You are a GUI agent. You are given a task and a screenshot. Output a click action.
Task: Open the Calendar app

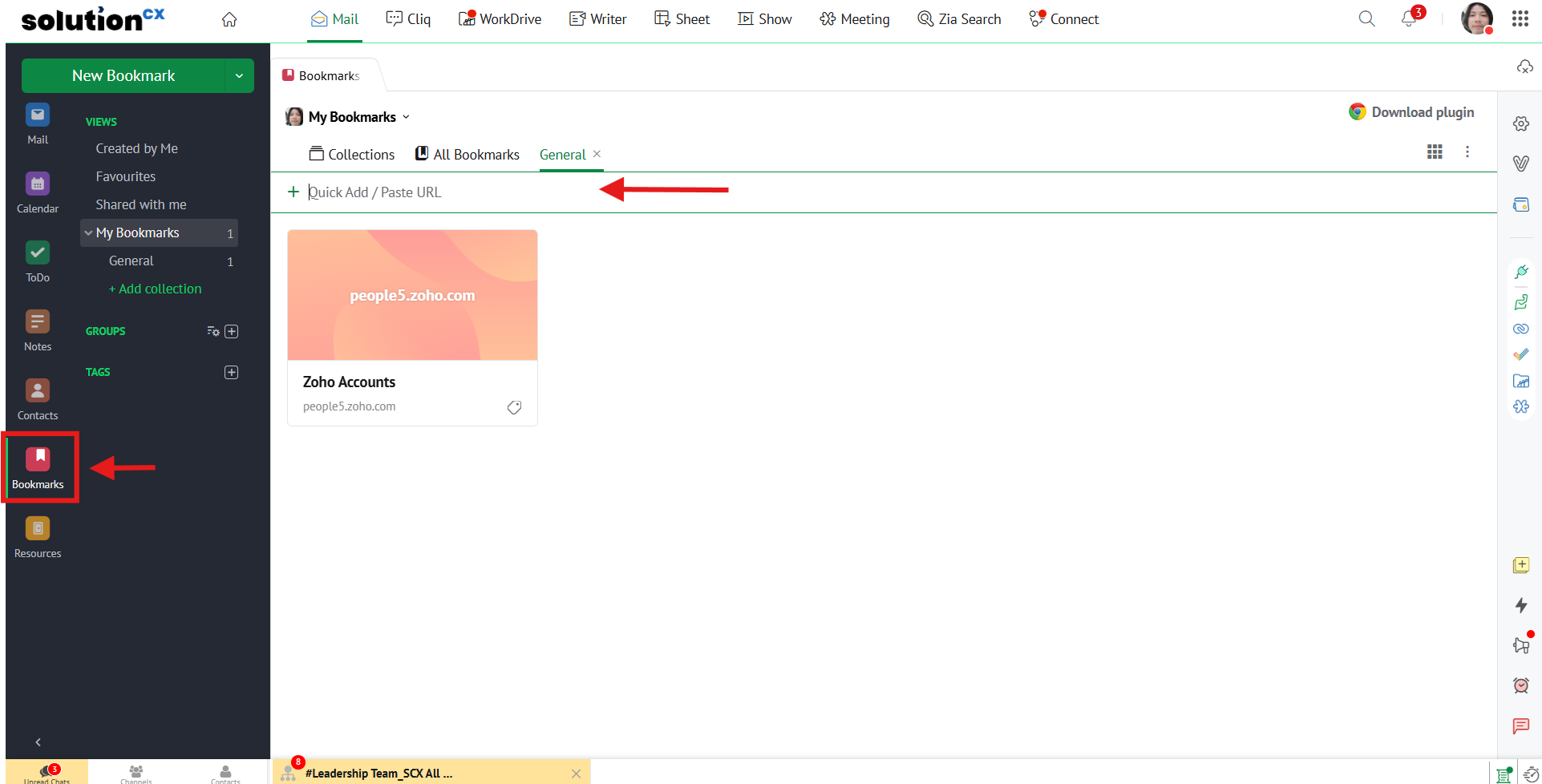click(38, 193)
